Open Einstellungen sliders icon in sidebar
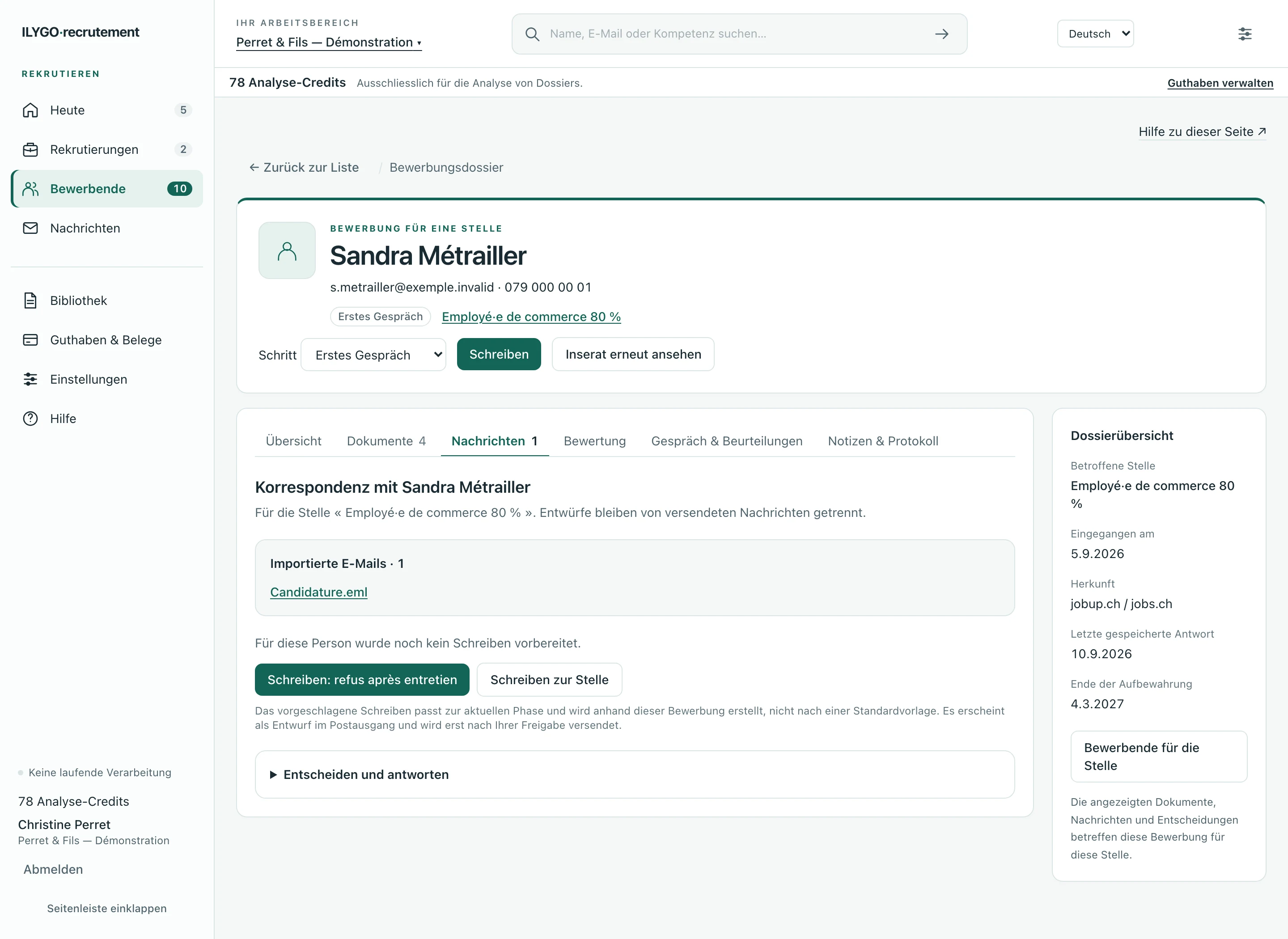This screenshot has height=939, width=1288. [30, 379]
